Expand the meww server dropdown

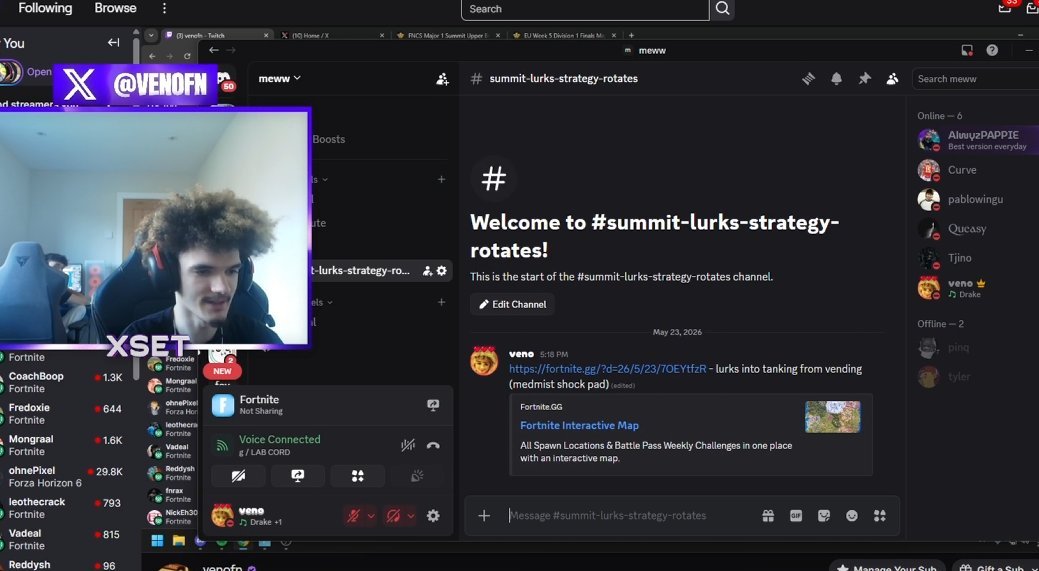(280, 78)
